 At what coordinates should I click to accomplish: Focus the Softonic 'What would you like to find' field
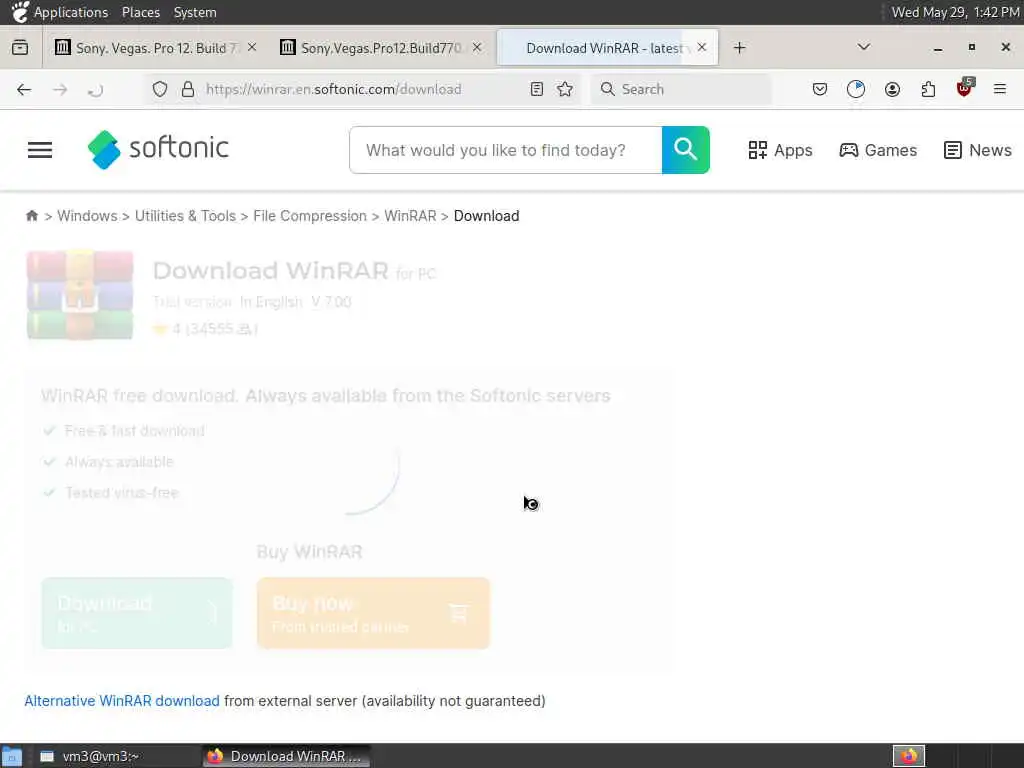(506, 150)
